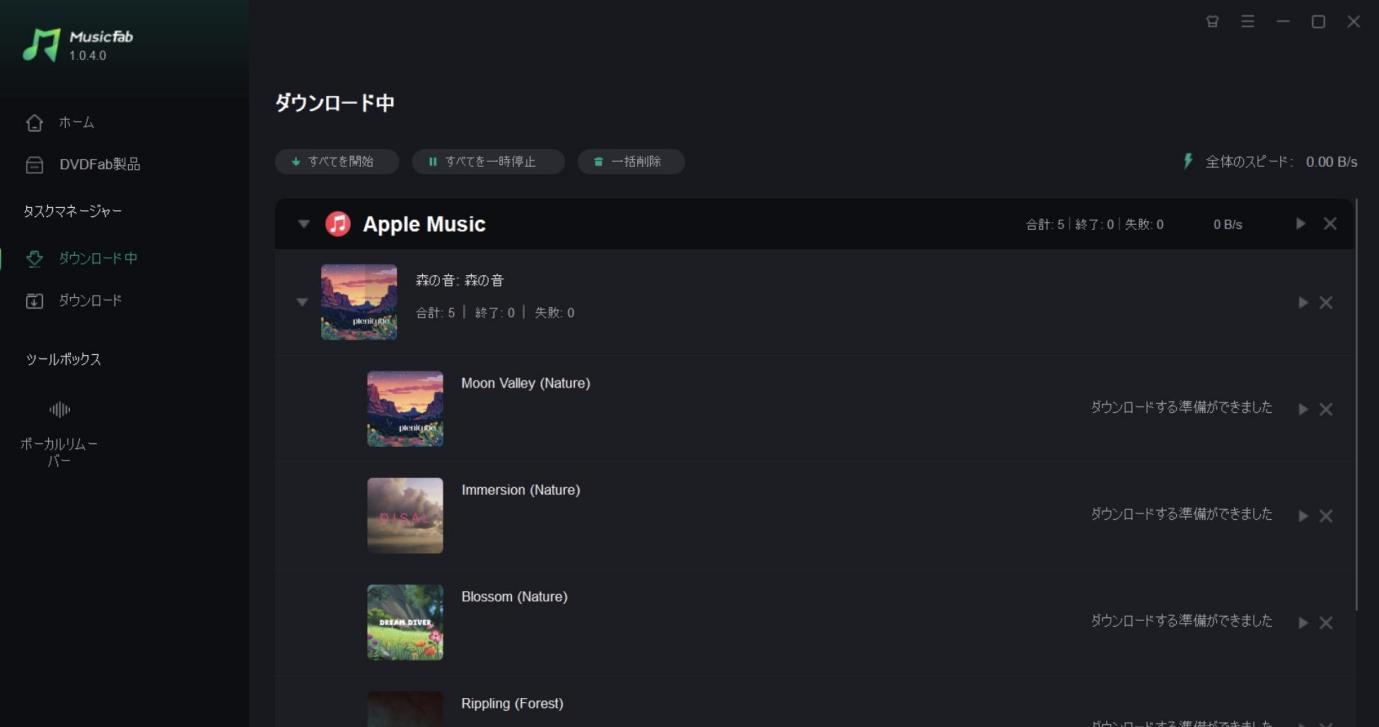Open the ダウンロード finished list
1379x727 pixels.
(x=90, y=300)
